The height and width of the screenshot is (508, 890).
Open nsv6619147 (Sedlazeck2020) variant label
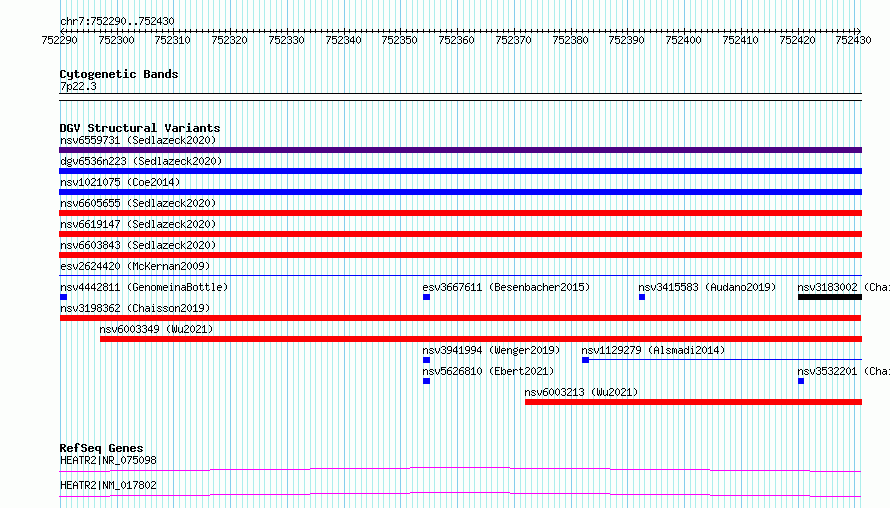[x=138, y=224]
